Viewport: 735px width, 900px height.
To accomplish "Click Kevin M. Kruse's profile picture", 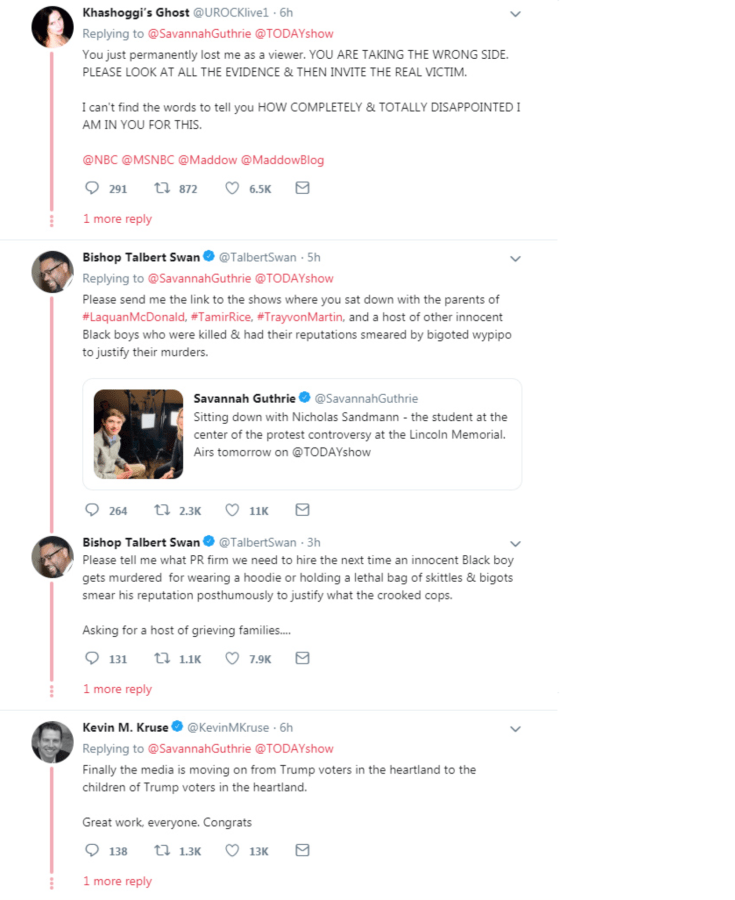I will pos(53,741).
